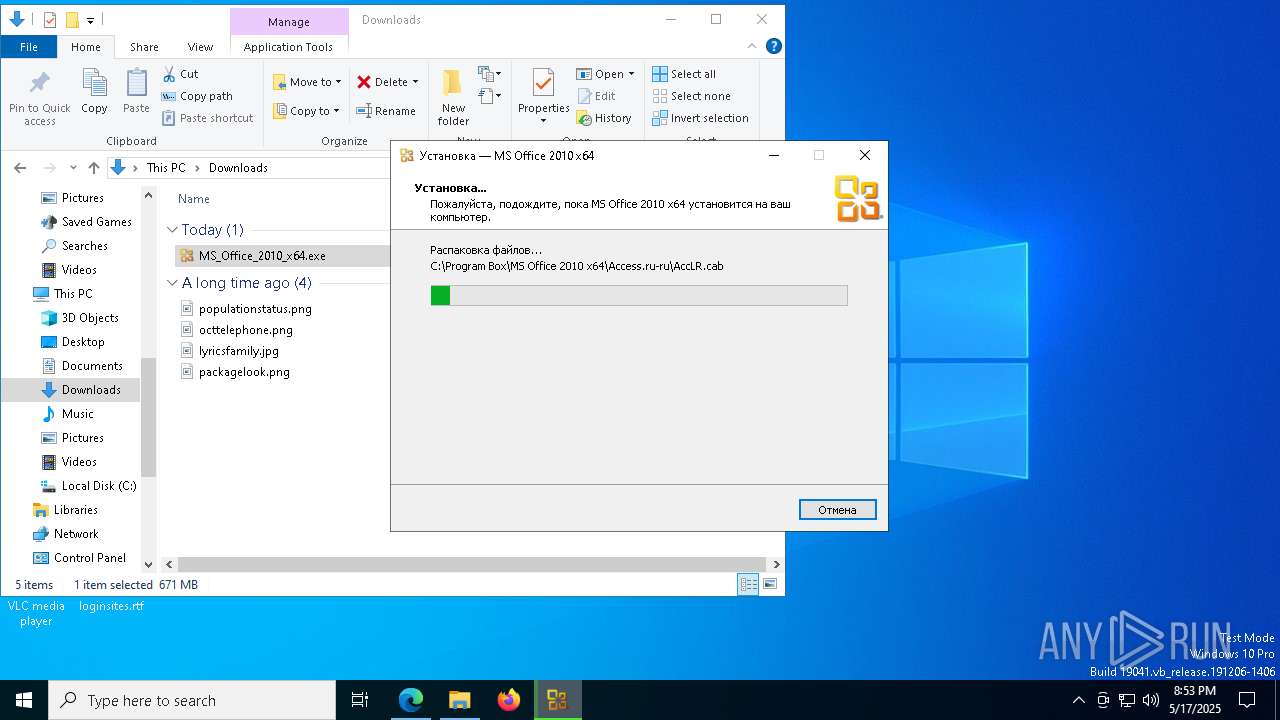Screen dimensions: 1280x720
Task: Switch to the Share ribbon tab
Action: pyautogui.click(x=144, y=47)
